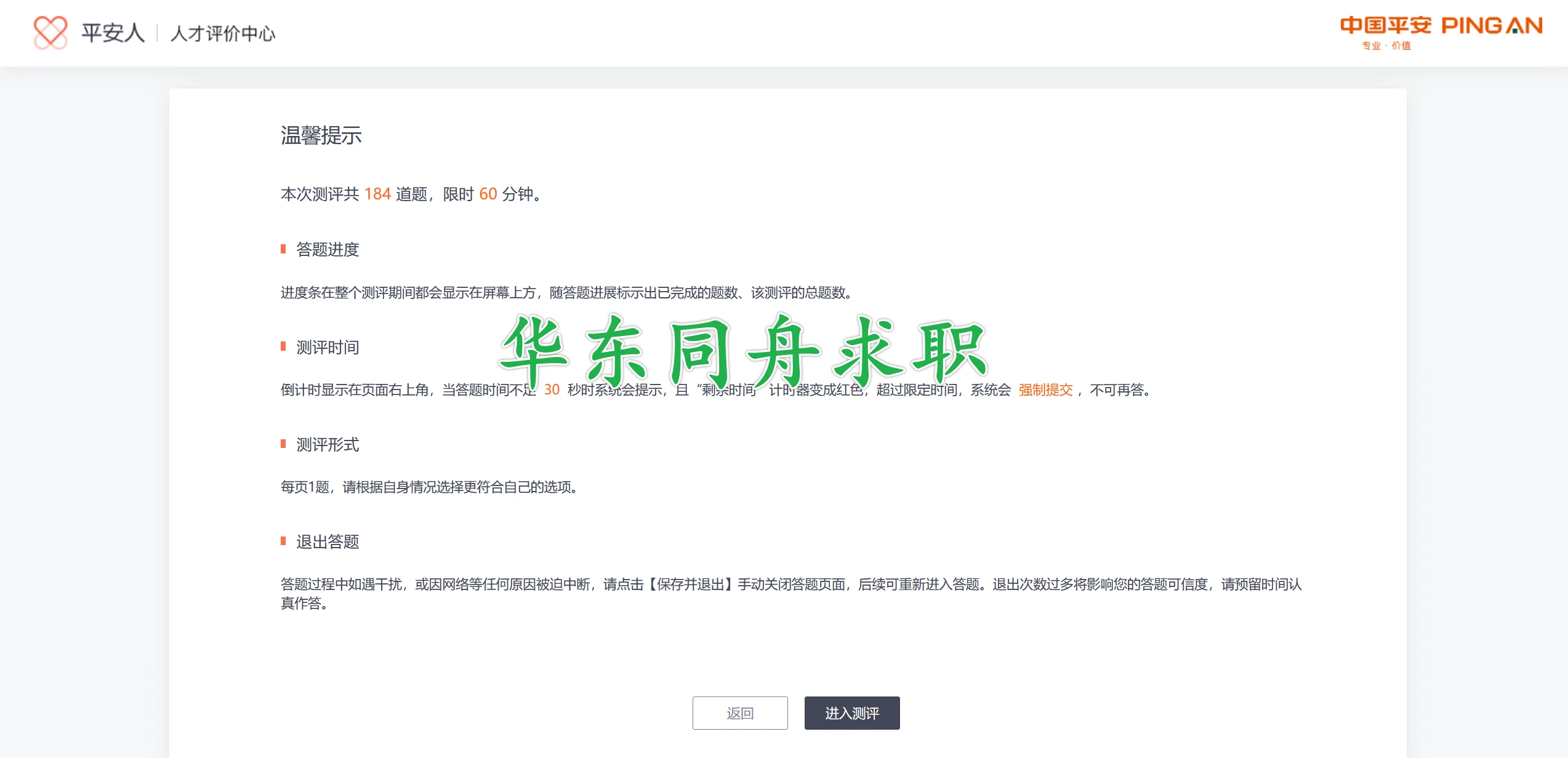Click the orange 60 minutes number

[x=488, y=194]
